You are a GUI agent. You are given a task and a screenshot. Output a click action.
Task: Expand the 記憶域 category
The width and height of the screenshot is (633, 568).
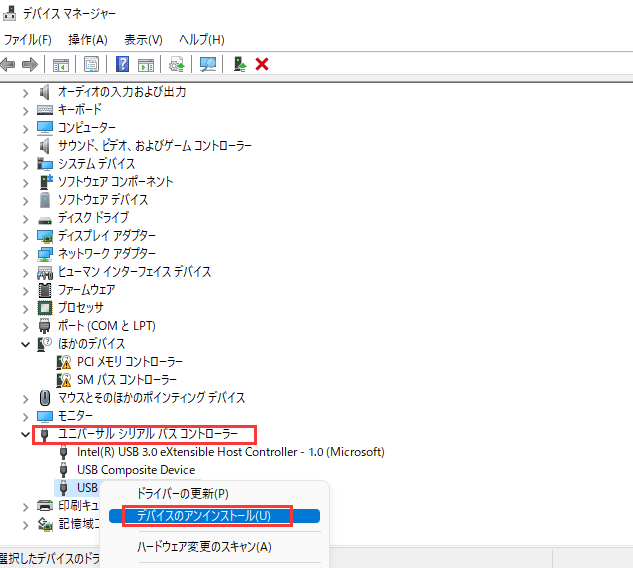tap(25, 525)
